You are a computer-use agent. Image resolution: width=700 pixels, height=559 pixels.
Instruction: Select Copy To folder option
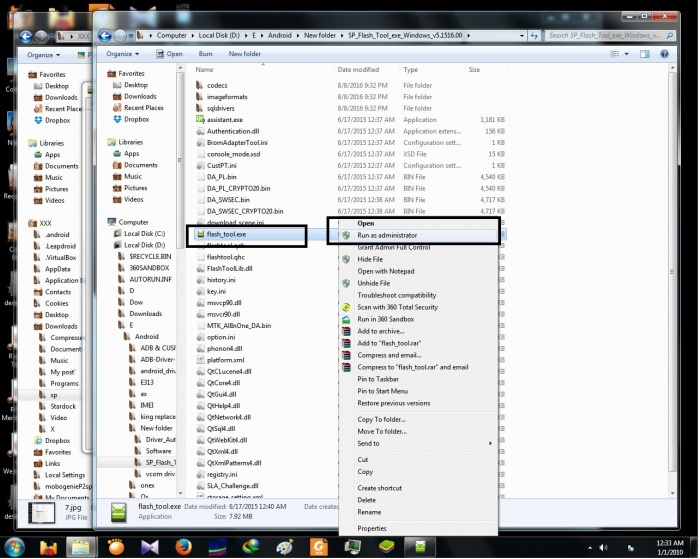coord(419,419)
